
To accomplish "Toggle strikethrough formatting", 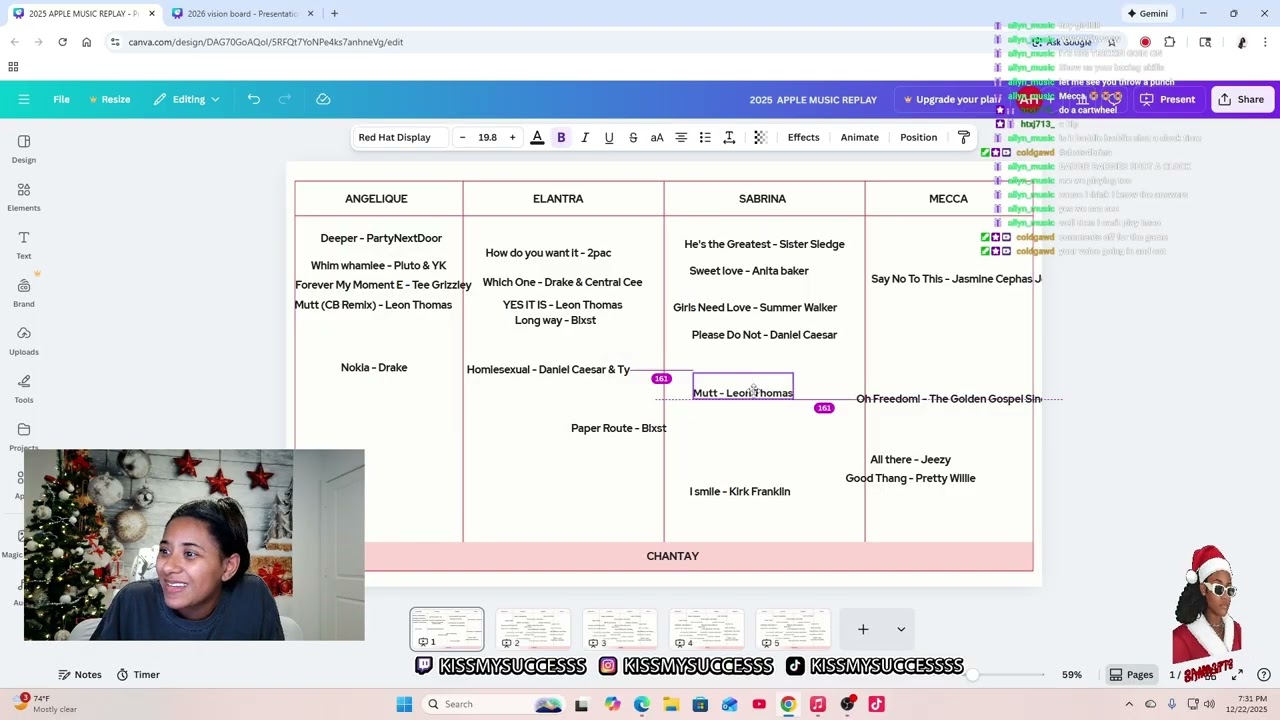I will pyautogui.click(x=633, y=137).
